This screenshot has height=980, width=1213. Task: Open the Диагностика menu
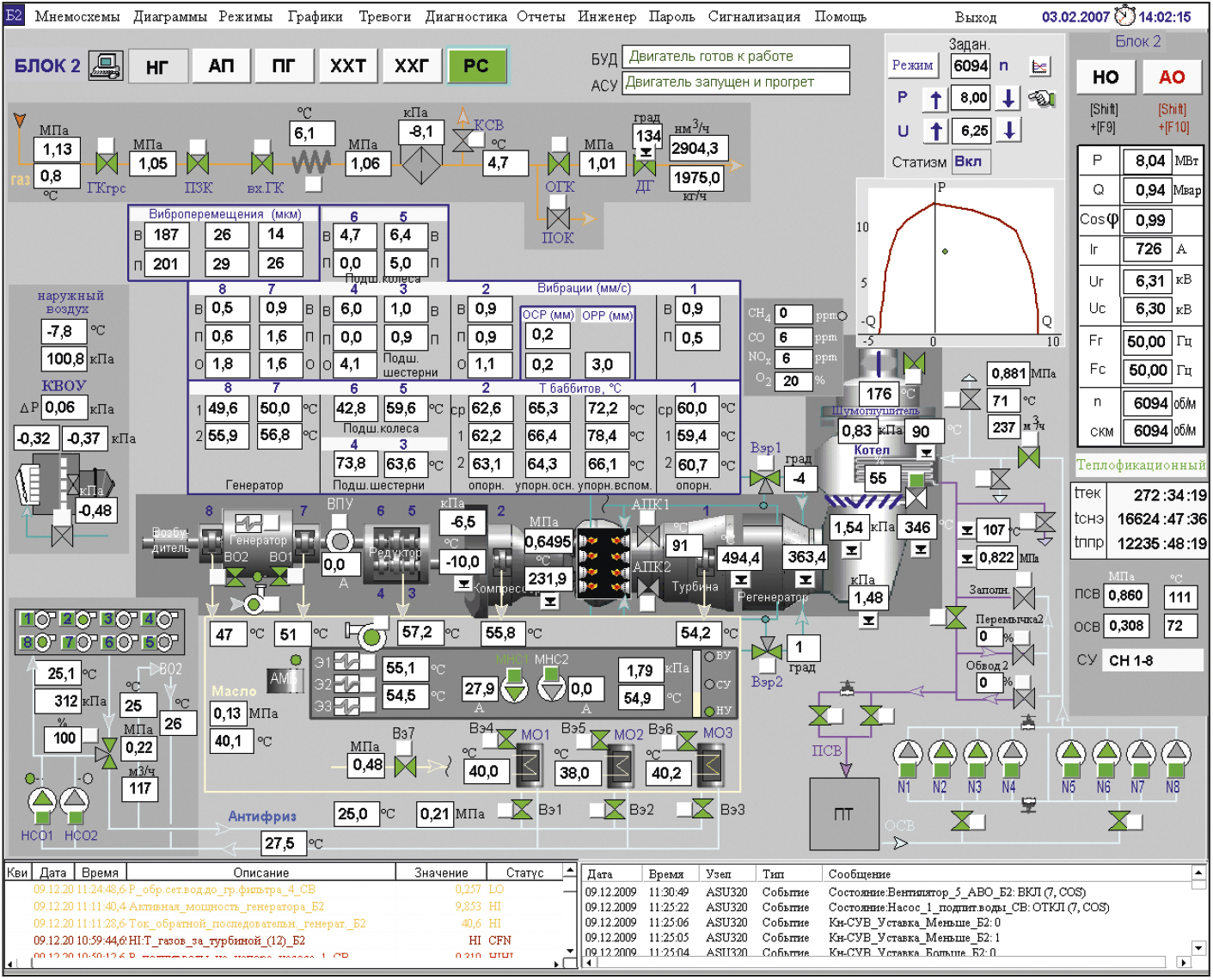(x=466, y=16)
